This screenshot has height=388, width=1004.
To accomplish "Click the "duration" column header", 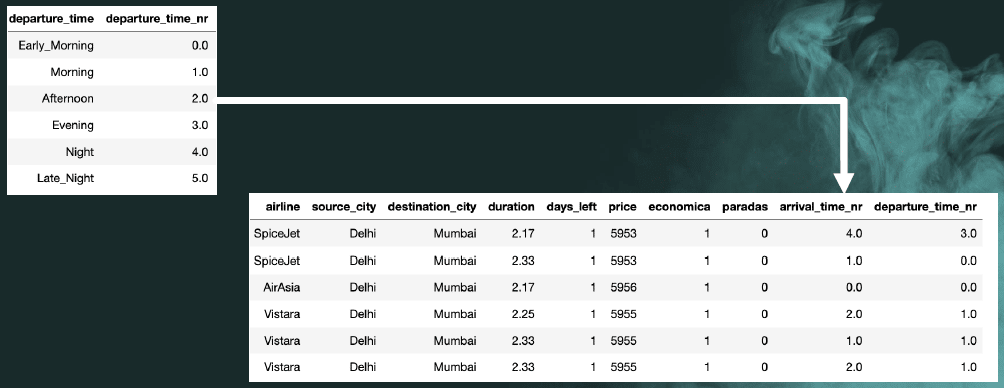I will point(511,207).
